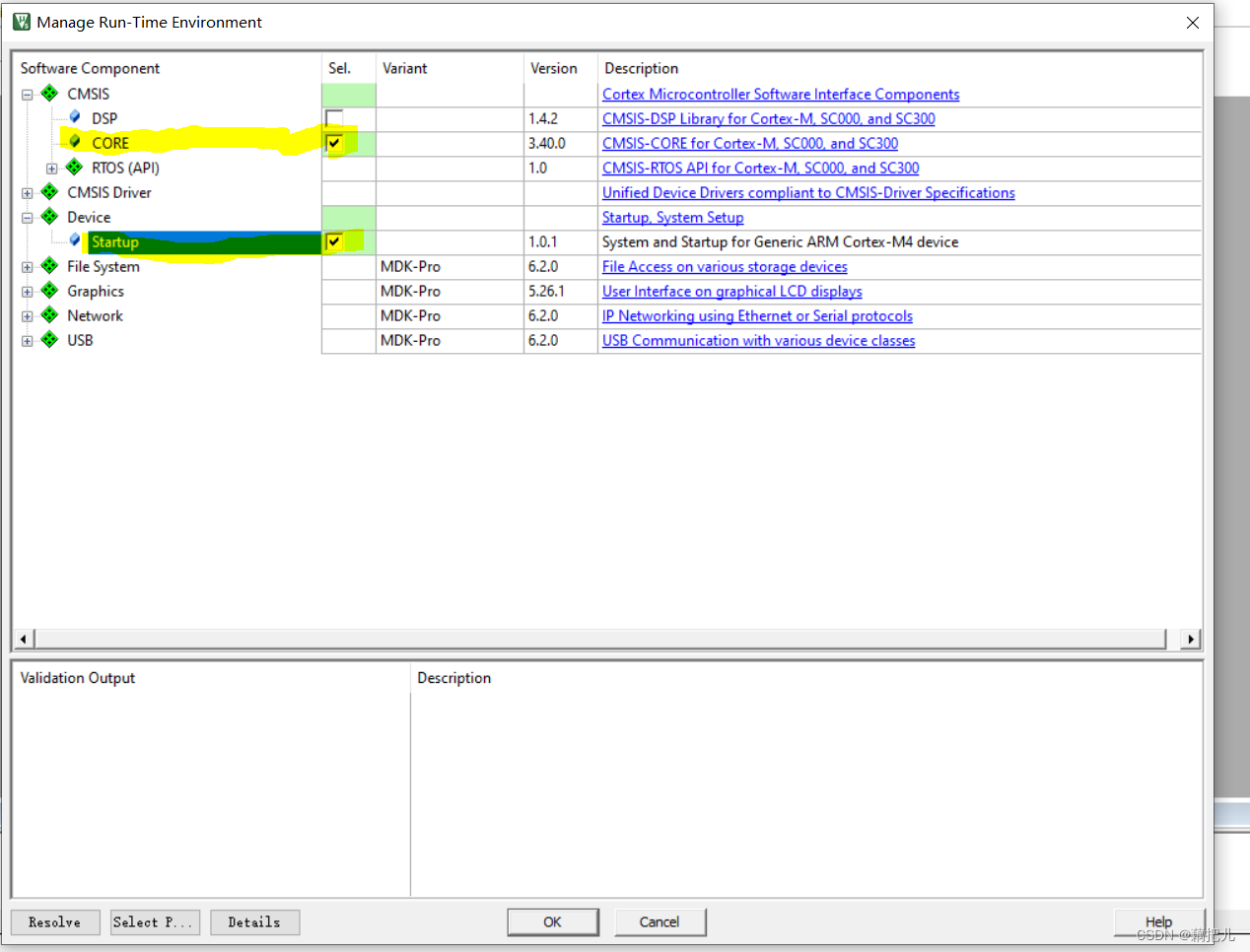Select the DSP row label
Image resolution: width=1250 pixels, height=952 pixels.
pyautogui.click(x=104, y=118)
